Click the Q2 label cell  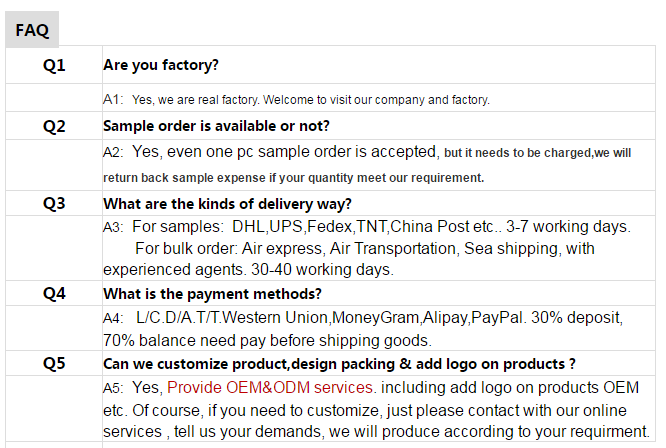(x=54, y=126)
